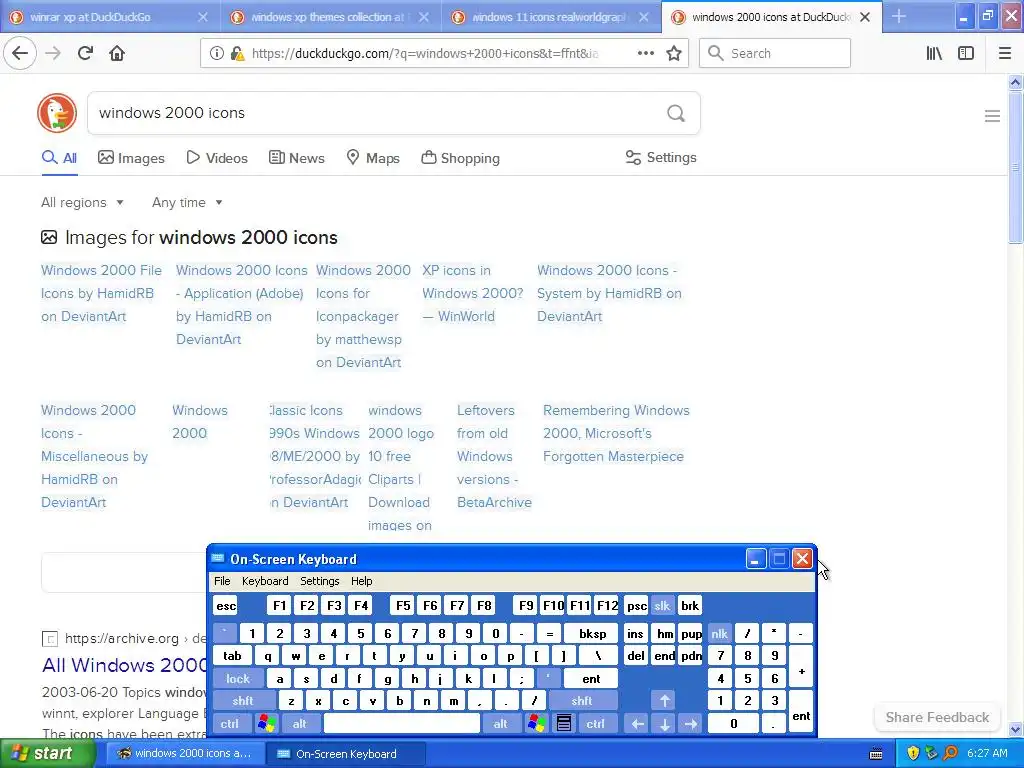Open XP icons in Windows 2000 WinWorld link
The height and width of the screenshot is (768, 1024).
pyautogui.click(x=472, y=293)
